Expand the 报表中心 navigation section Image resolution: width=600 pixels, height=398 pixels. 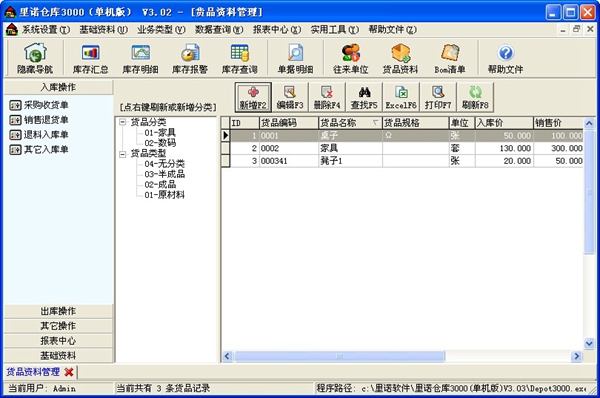59,341
